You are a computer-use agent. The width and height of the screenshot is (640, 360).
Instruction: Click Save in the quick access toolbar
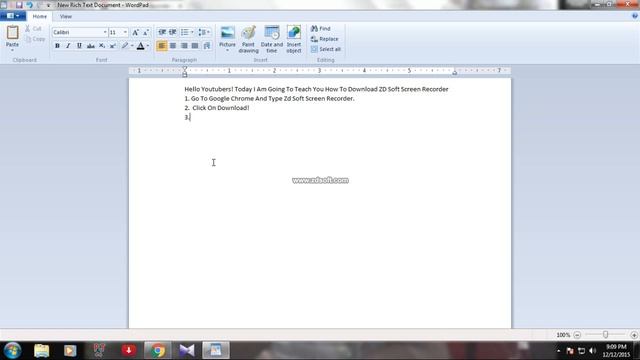[x=19, y=5]
